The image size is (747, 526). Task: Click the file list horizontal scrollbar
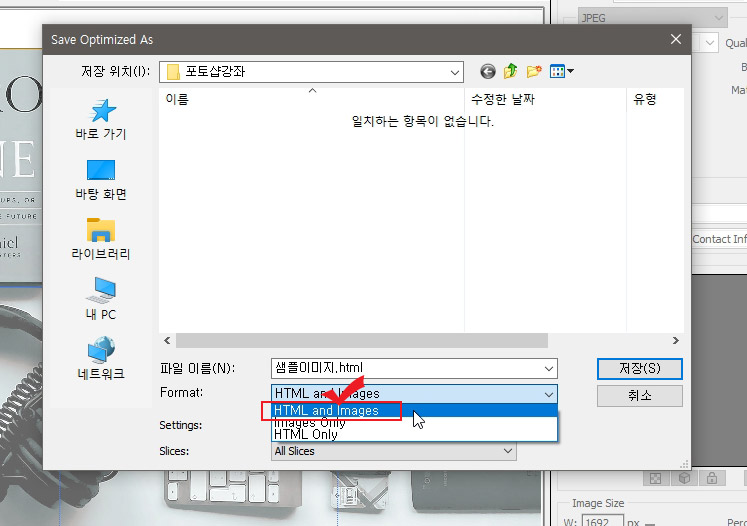coord(362,340)
